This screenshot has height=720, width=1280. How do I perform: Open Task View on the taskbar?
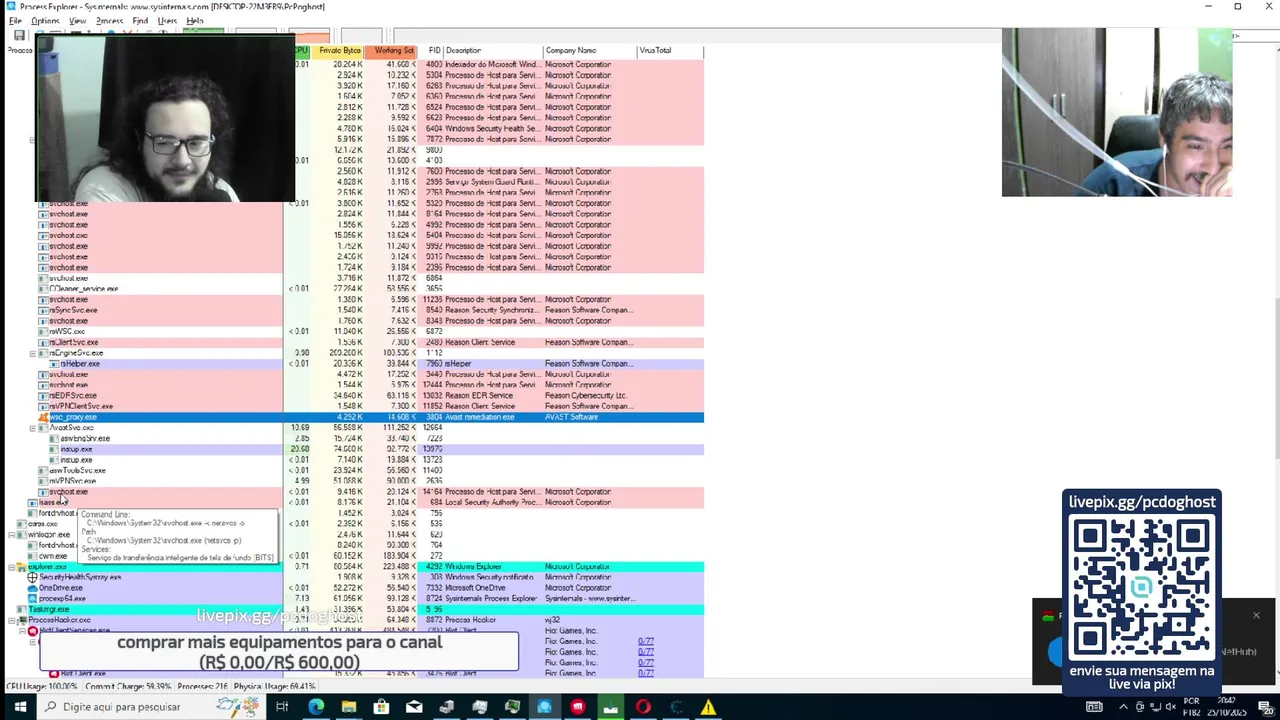[x=283, y=707]
